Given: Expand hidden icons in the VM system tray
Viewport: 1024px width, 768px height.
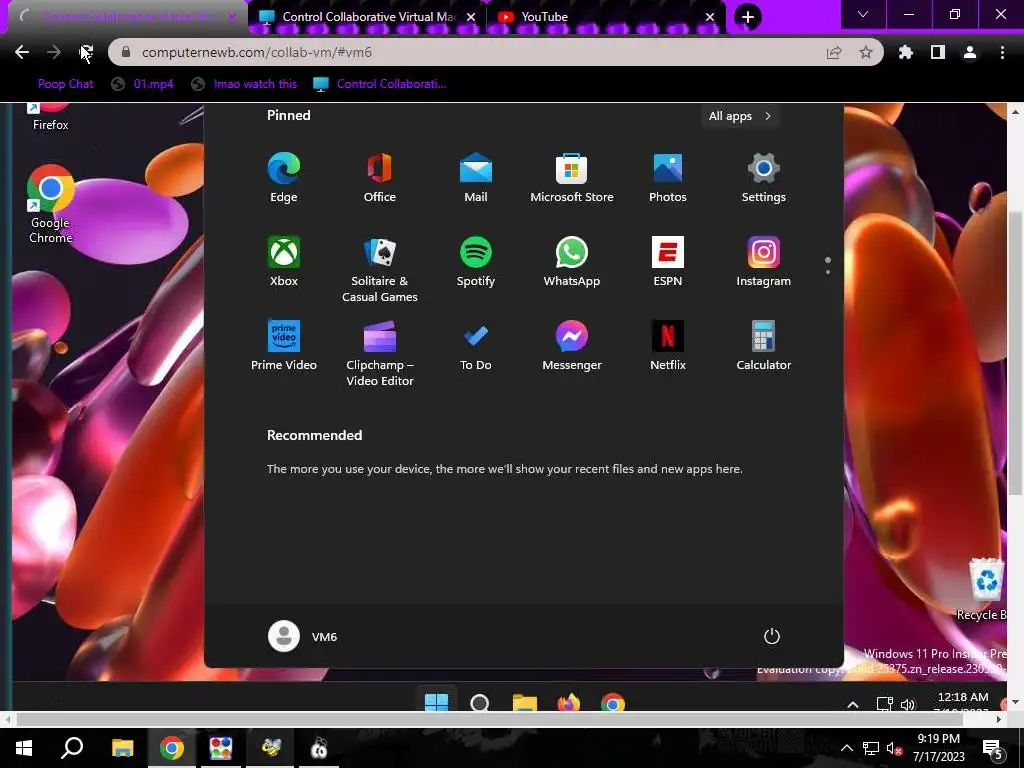Looking at the screenshot, I should (852, 704).
